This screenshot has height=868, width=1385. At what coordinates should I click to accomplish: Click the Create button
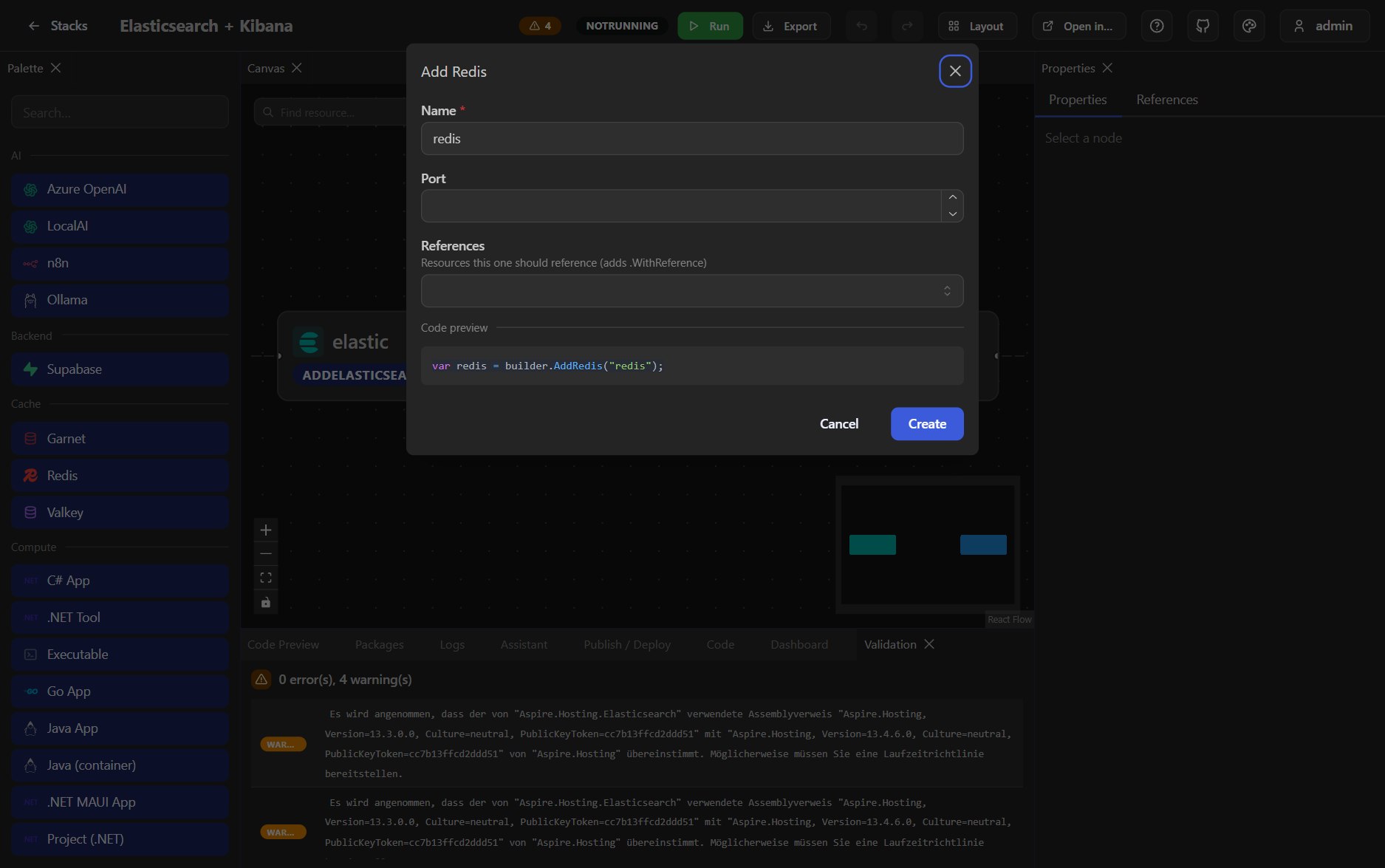click(x=927, y=424)
